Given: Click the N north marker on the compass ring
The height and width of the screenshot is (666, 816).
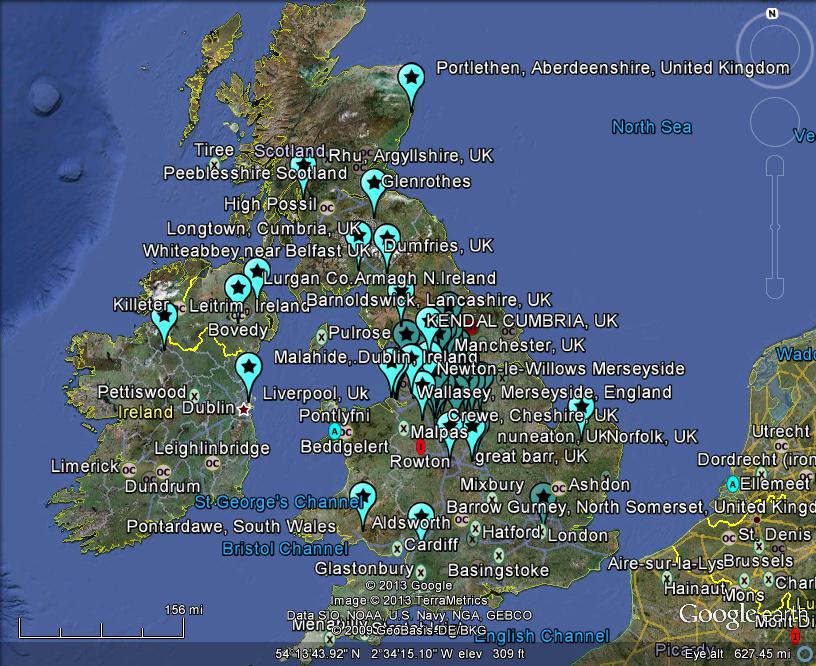Looking at the screenshot, I should pyautogui.click(x=772, y=14).
